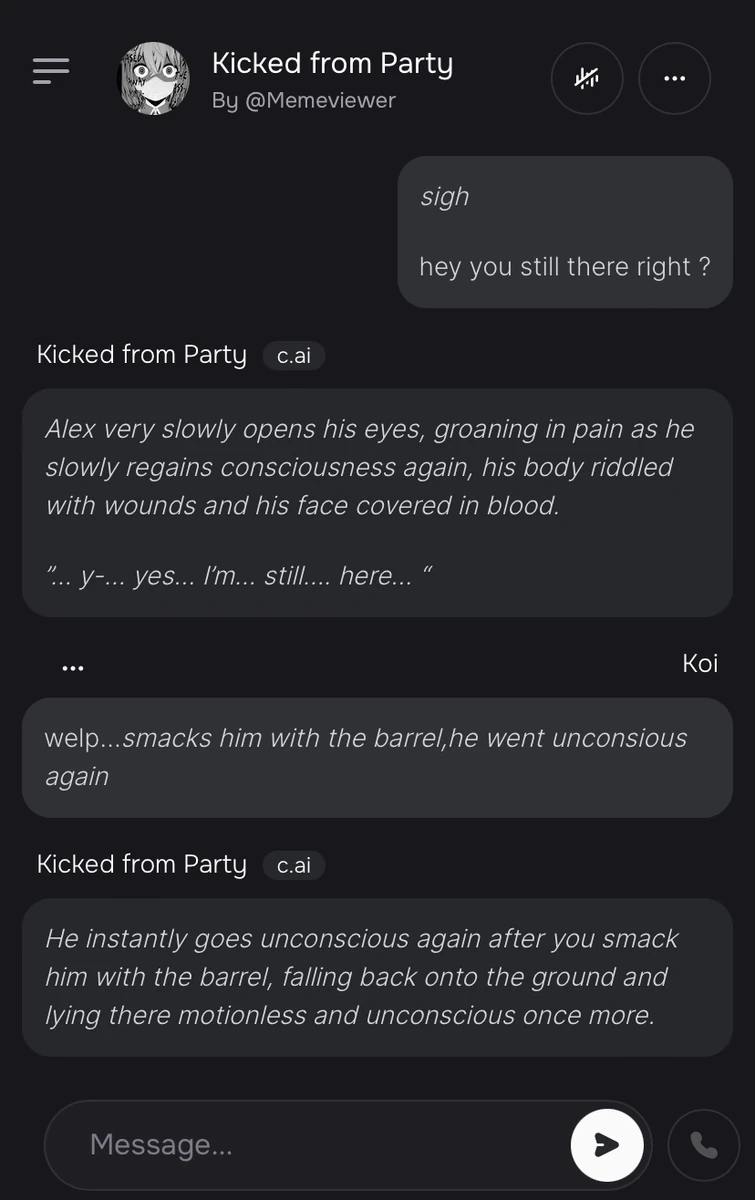Tap the chat title Kicked from Party
755x1200 pixels.
pyautogui.click(x=332, y=63)
